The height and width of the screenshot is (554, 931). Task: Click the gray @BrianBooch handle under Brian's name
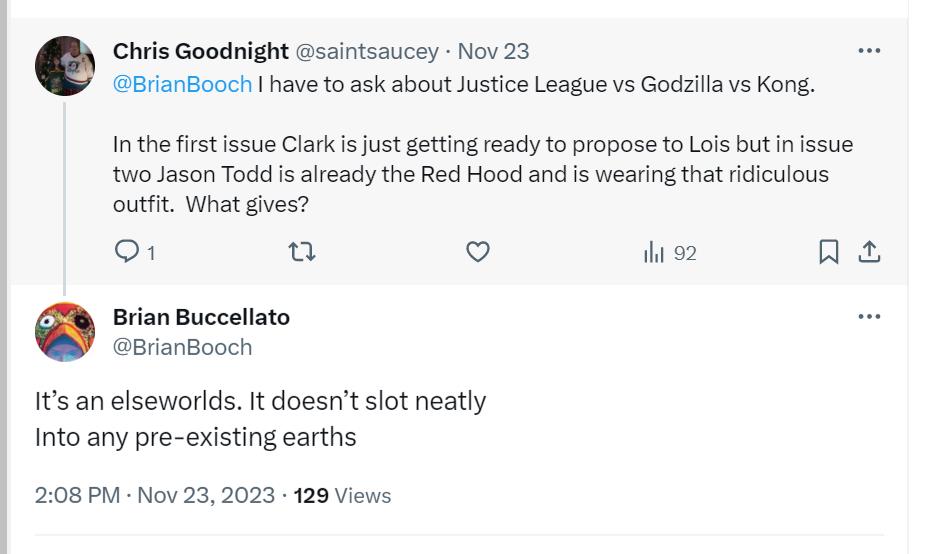click(x=182, y=347)
